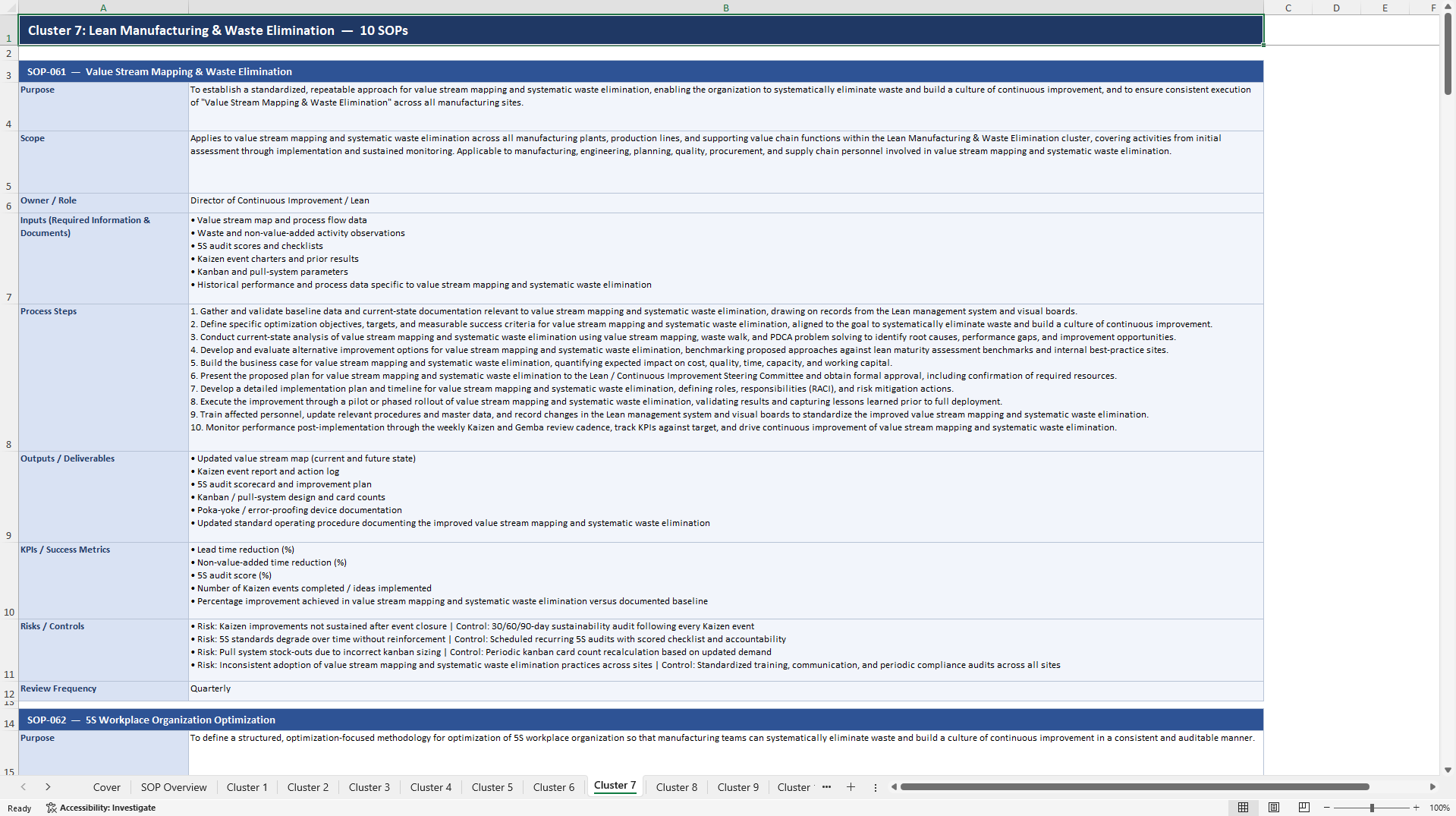Click horizontal scrollbar left arrow
The width and height of the screenshot is (1456, 816).
(894, 787)
